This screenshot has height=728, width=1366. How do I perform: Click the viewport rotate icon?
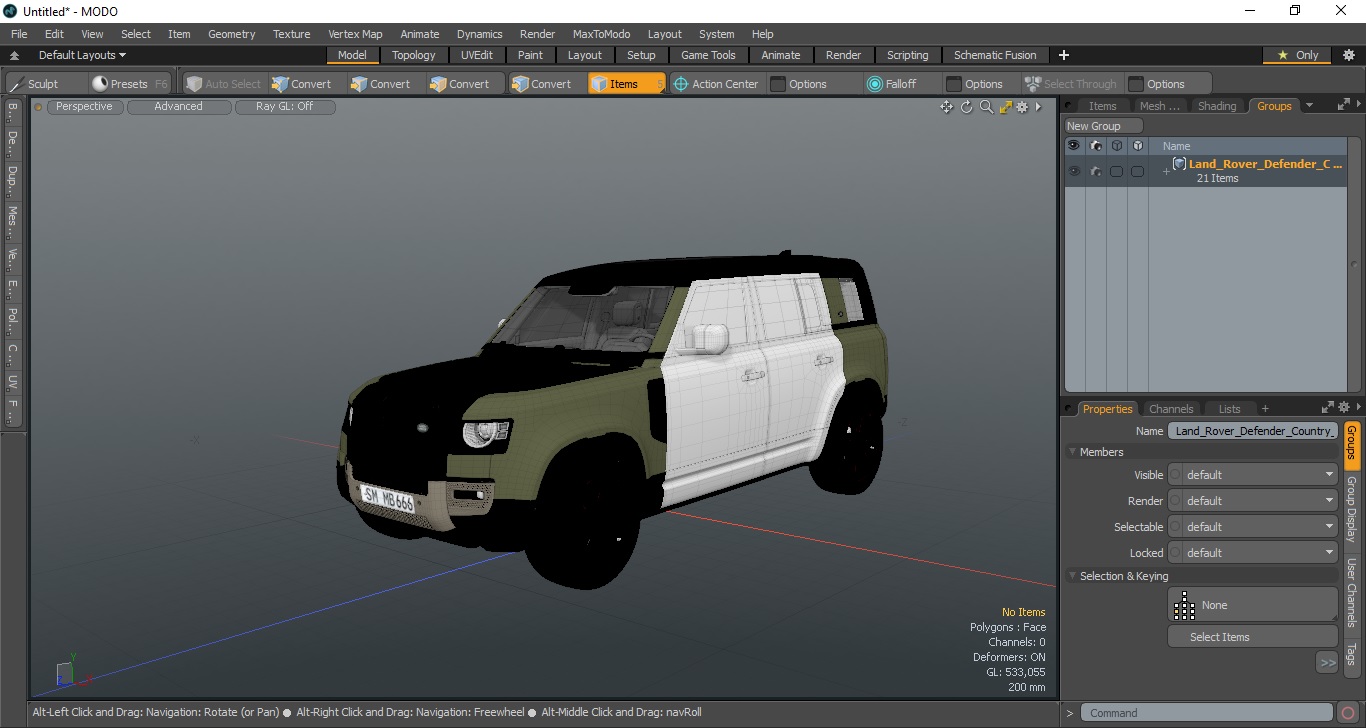967,107
